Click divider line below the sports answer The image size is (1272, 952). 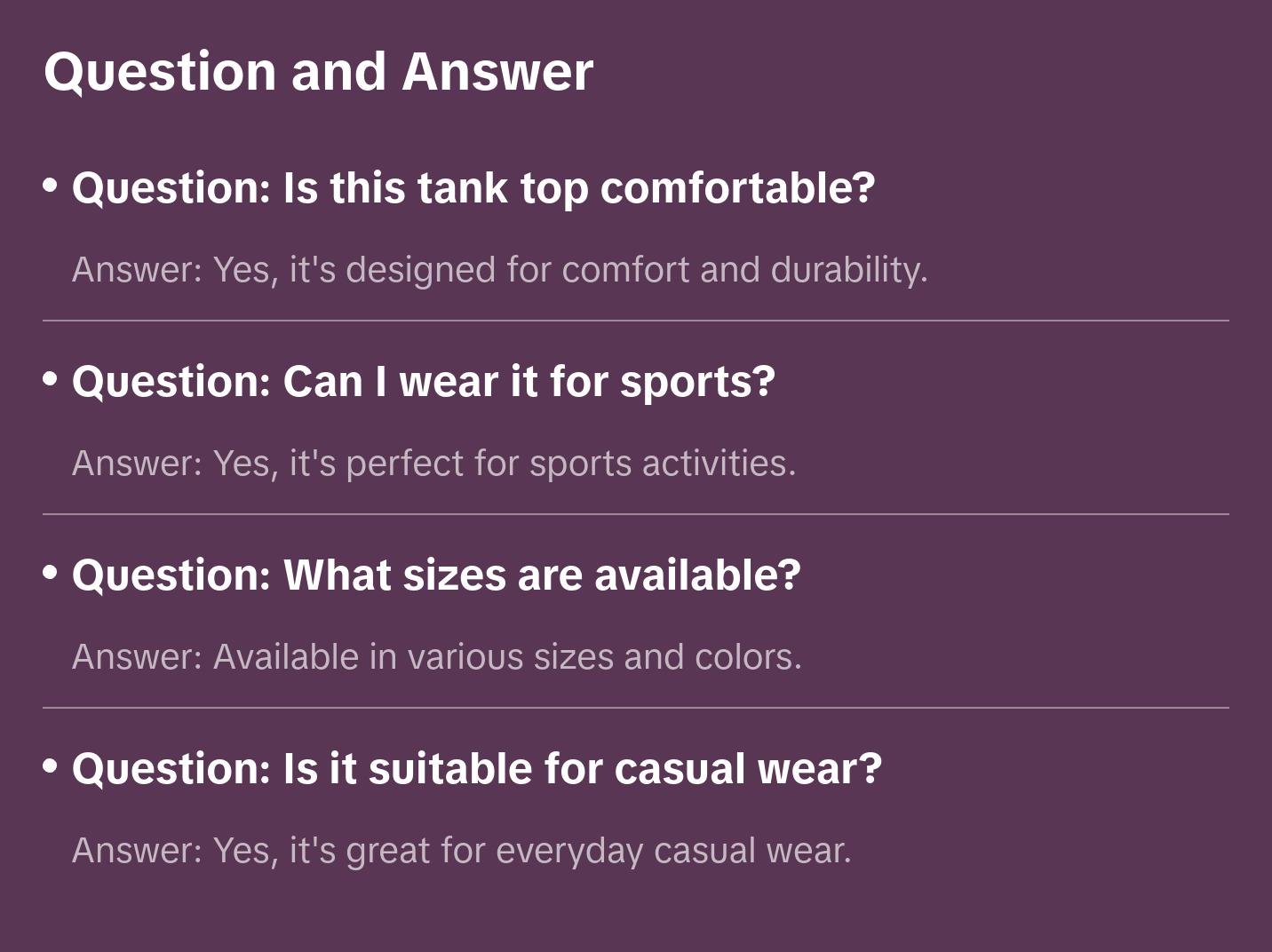point(636,514)
